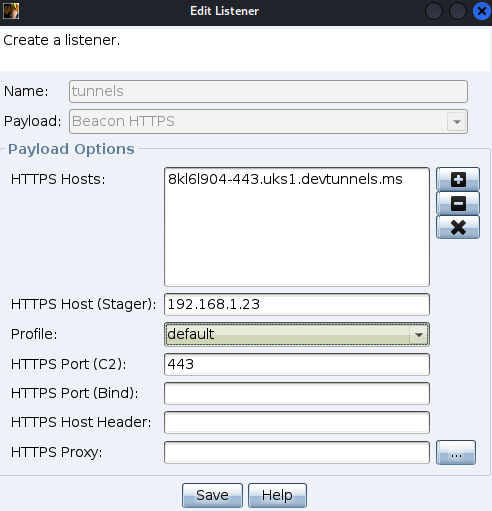Screen dimensions: 492x511
Task: Focus the HTTPS Port (Bind) field
Action: point(297,393)
